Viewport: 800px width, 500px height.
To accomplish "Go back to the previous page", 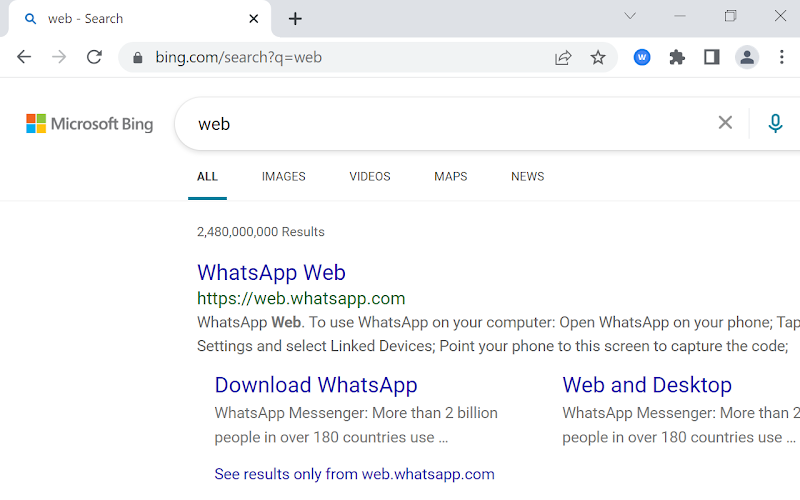I will click(24, 57).
